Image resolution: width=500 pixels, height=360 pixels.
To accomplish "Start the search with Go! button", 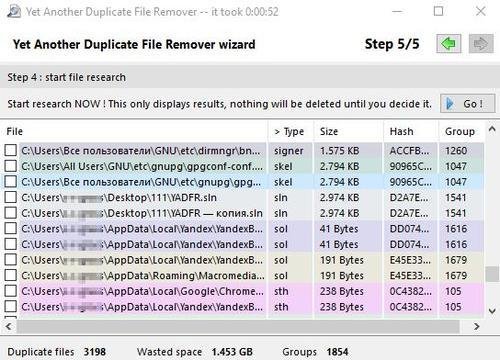I will pos(467,104).
